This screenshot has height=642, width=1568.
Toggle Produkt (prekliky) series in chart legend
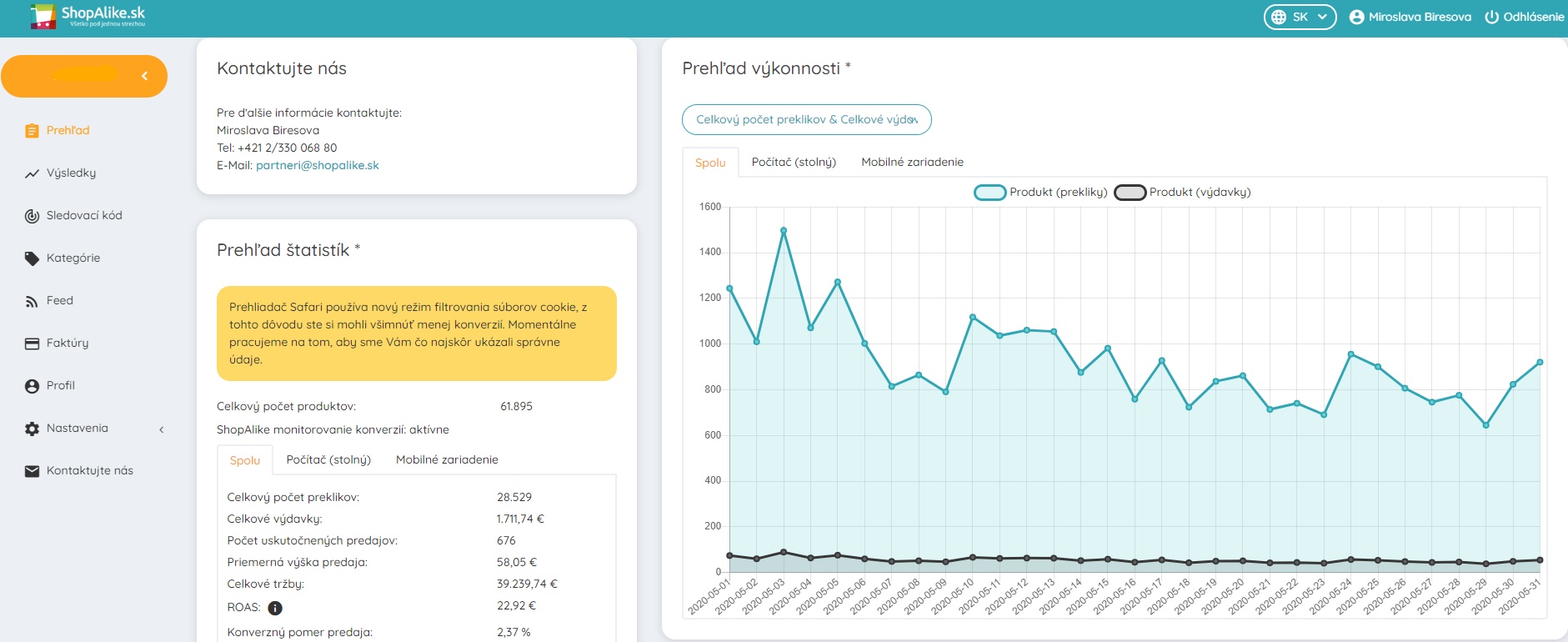(989, 193)
